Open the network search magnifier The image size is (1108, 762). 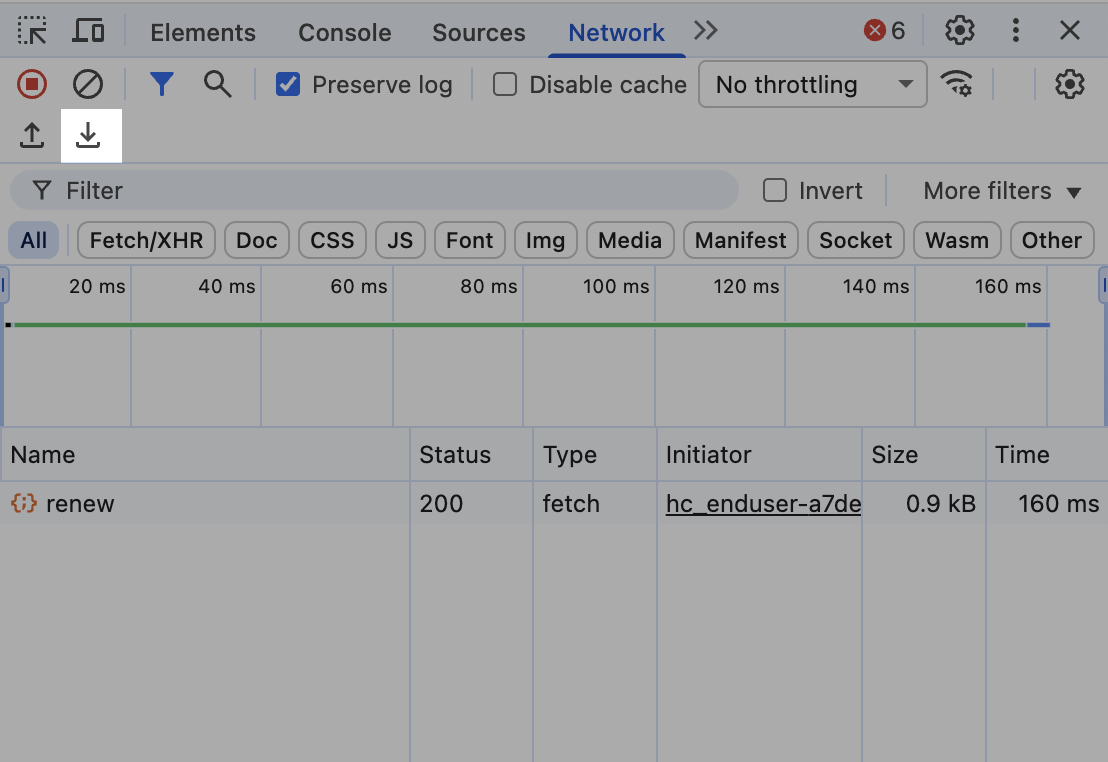(x=217, y=84)
